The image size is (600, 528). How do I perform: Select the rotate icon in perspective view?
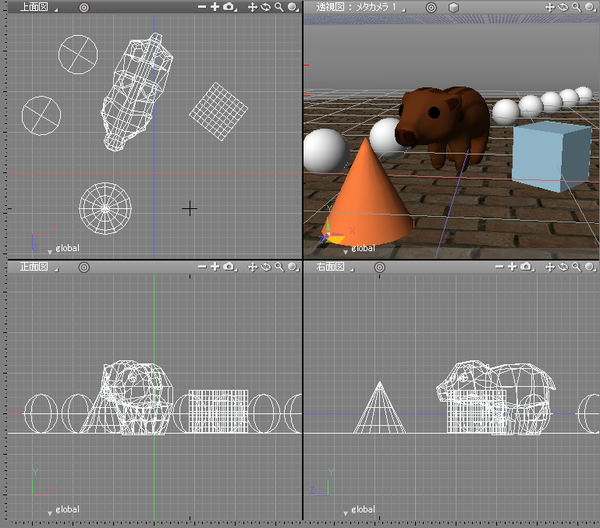click(x=565, y=6)
